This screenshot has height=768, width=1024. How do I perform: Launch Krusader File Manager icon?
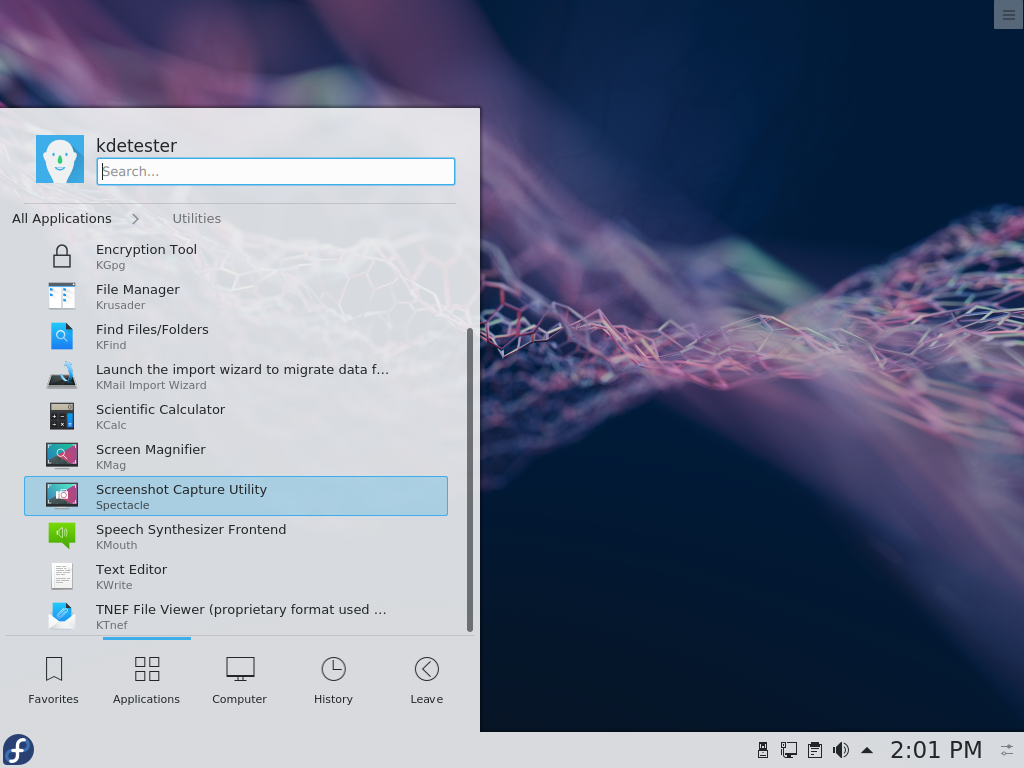62,296
